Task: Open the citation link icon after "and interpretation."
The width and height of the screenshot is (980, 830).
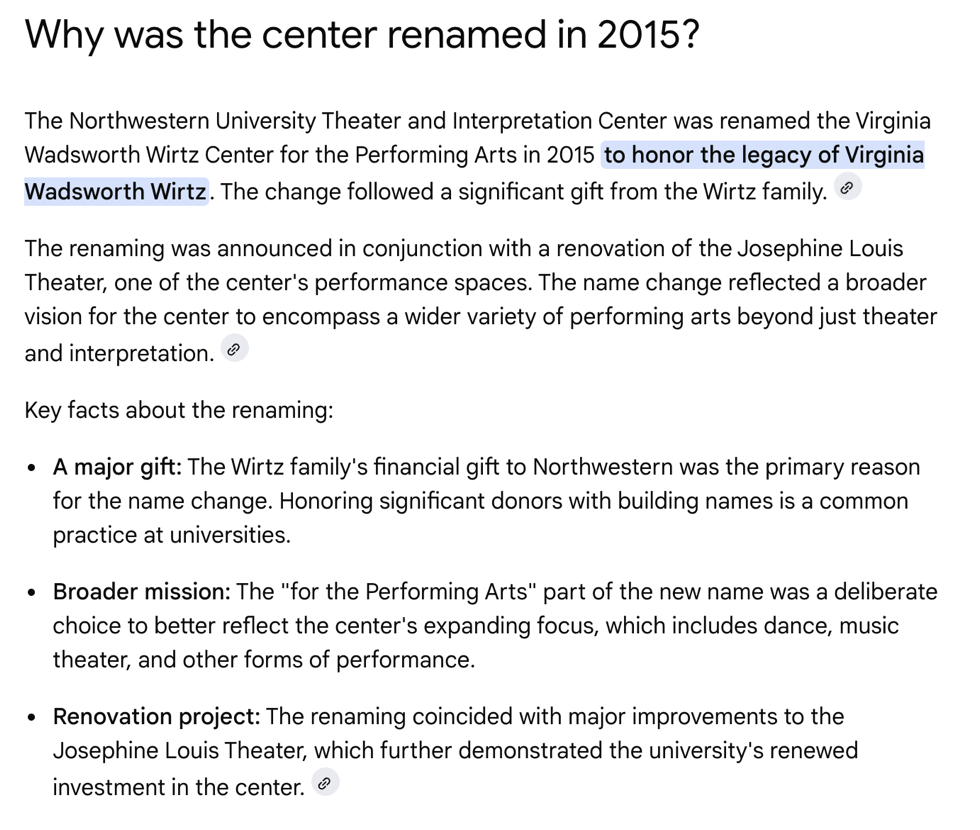Action: point(234,350)
